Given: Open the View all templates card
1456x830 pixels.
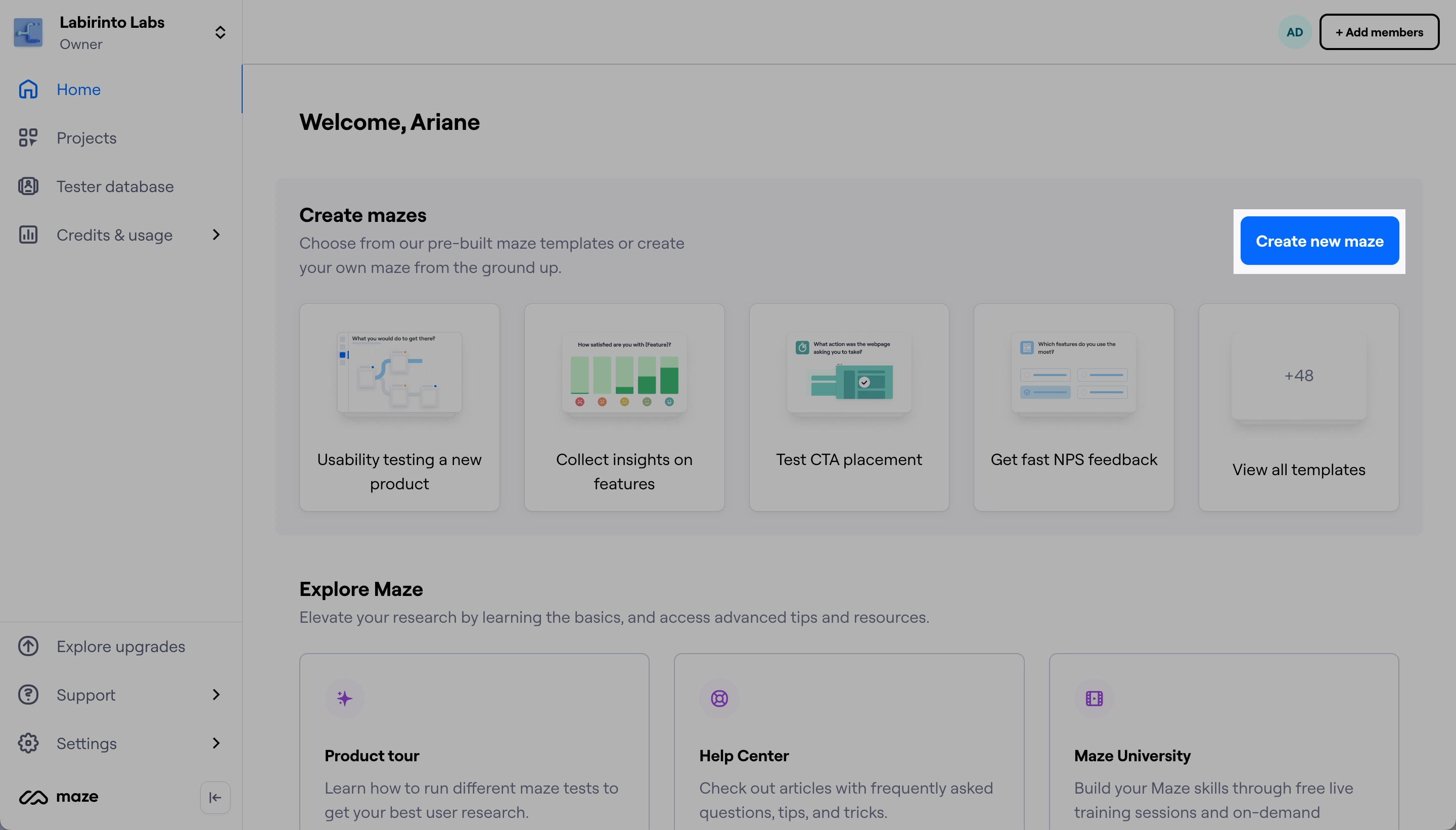Looking at the screenshot, I should pyautogui.click(x=1298, y=407).
